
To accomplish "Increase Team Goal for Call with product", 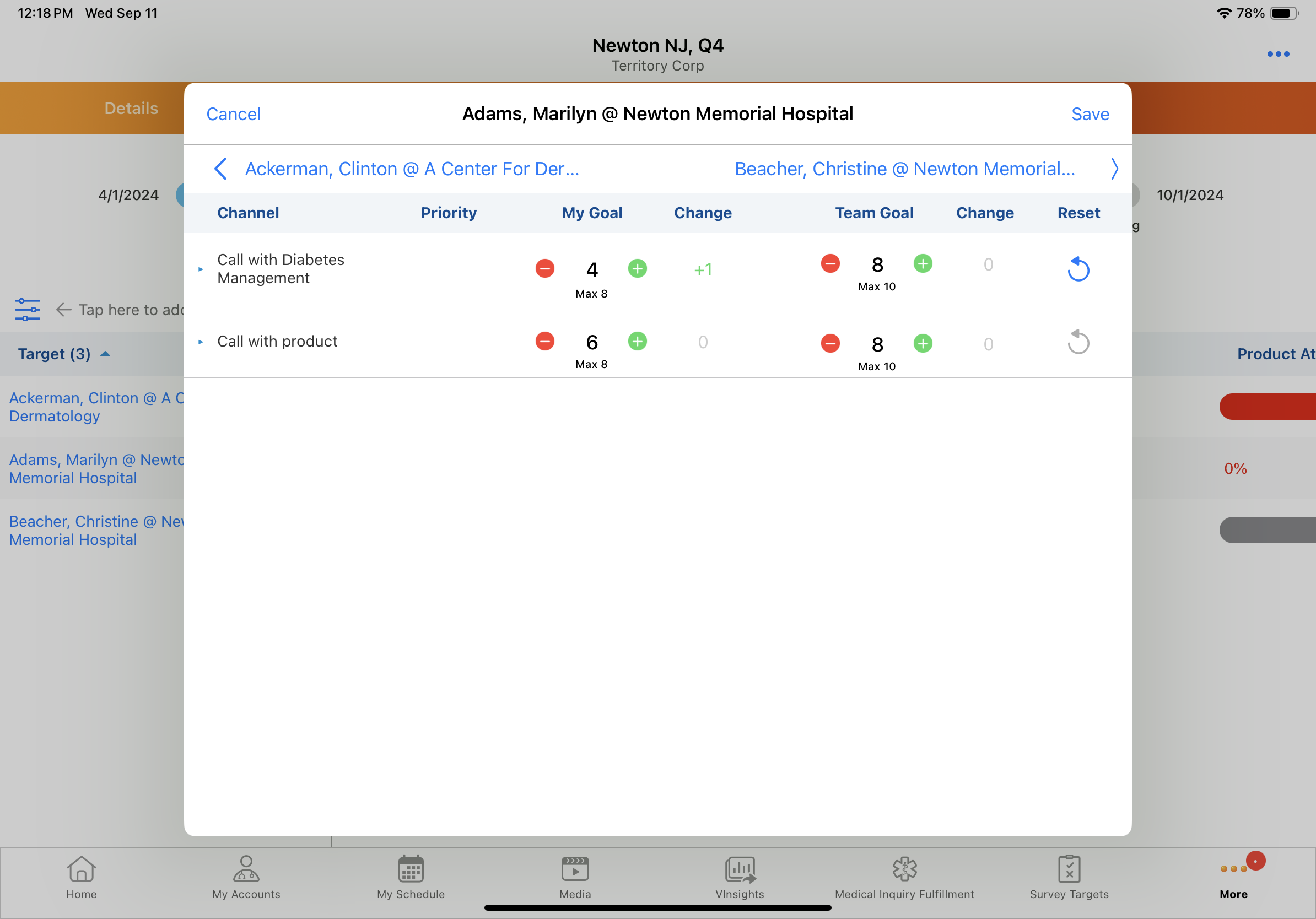I will (x=922, y=343).
